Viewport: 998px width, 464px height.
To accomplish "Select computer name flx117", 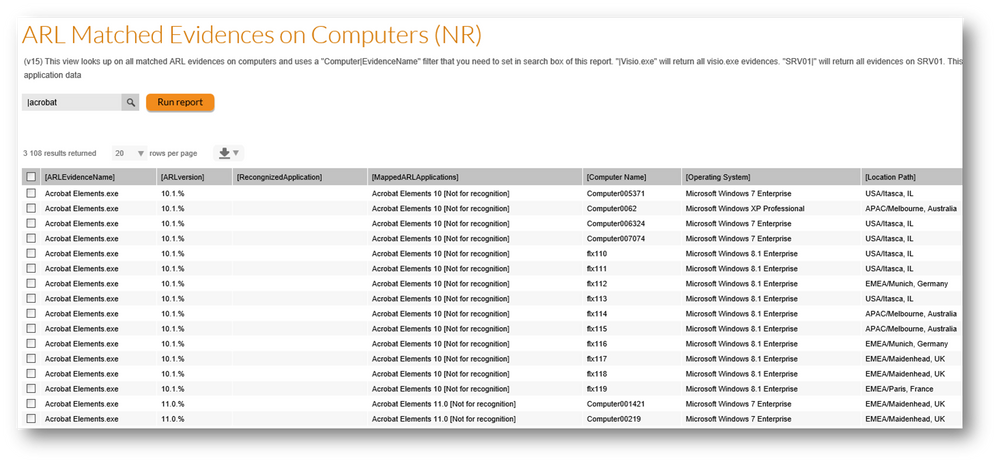I will (596, 359).
